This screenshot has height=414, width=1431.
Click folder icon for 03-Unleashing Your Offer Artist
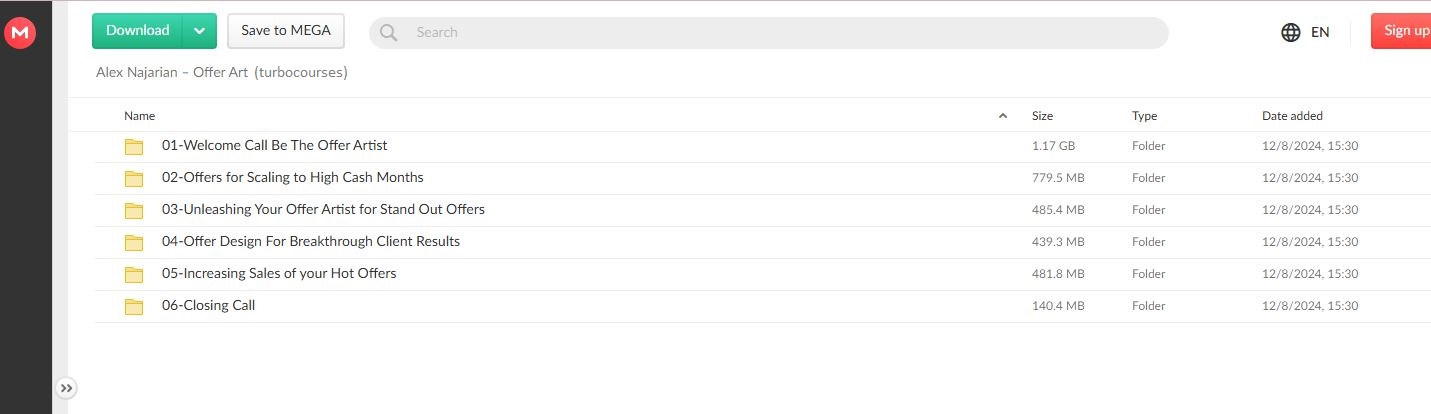pyautogui.click(x=134, y=211)
